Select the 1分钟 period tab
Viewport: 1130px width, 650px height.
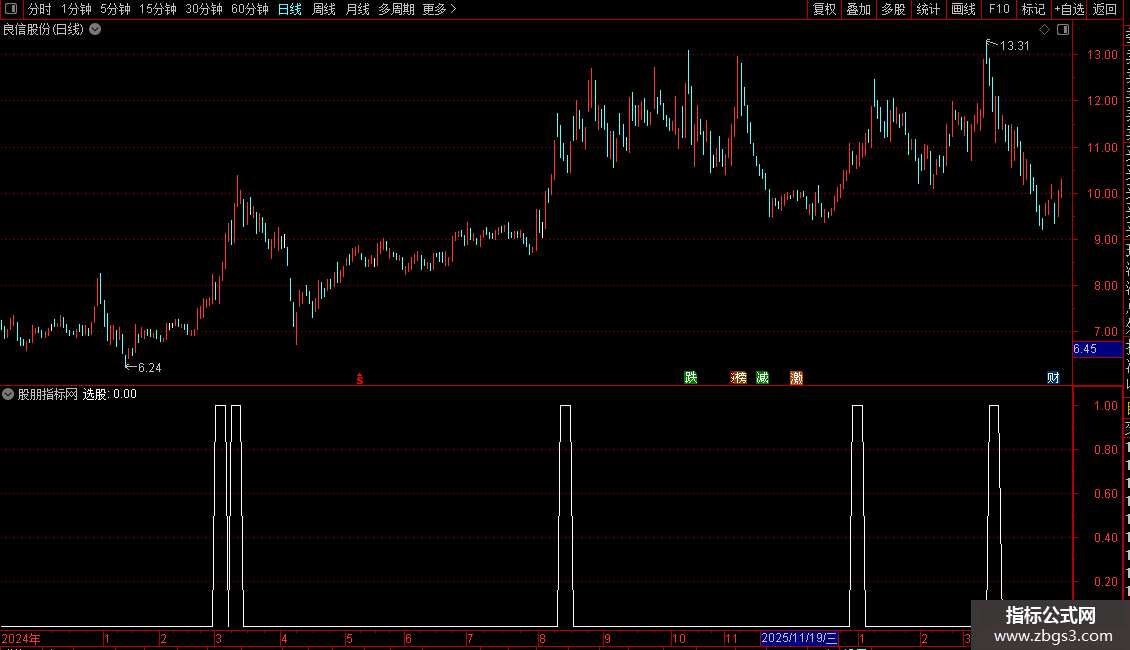(76, 9)
